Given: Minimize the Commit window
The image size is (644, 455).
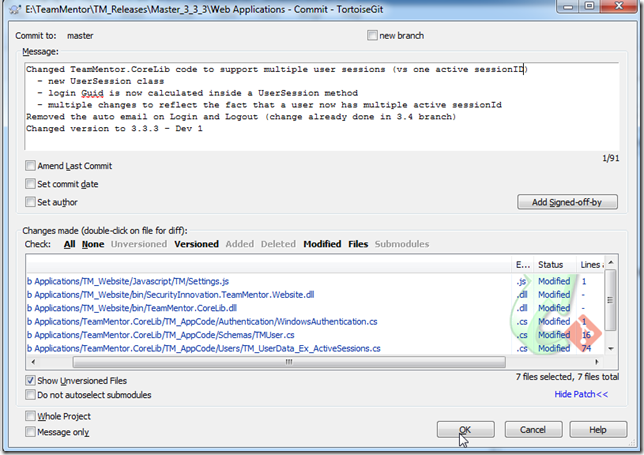Looking at the screenshot, I should 568,6.
